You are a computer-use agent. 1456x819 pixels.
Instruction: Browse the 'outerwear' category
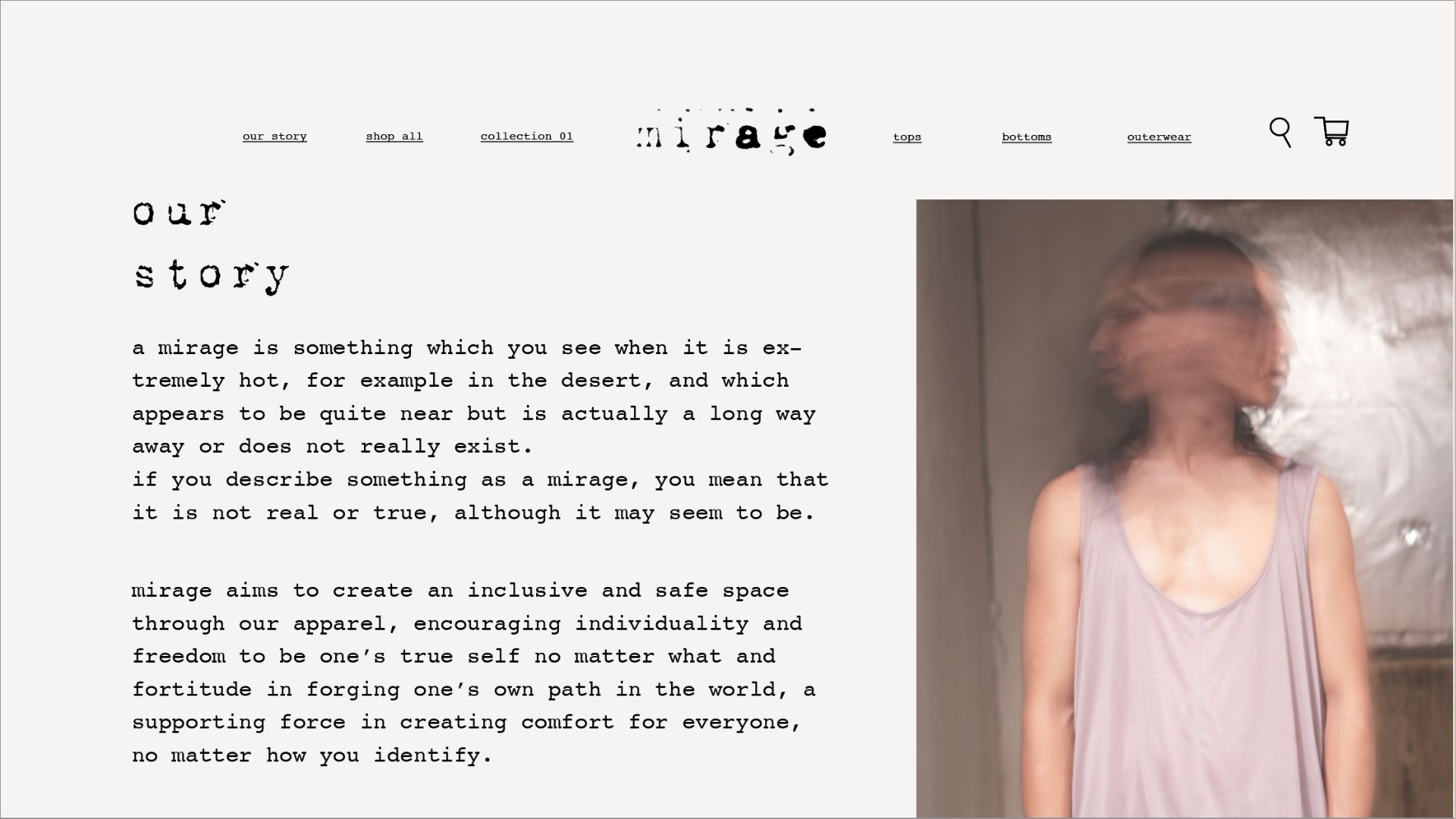[1159, 137]
